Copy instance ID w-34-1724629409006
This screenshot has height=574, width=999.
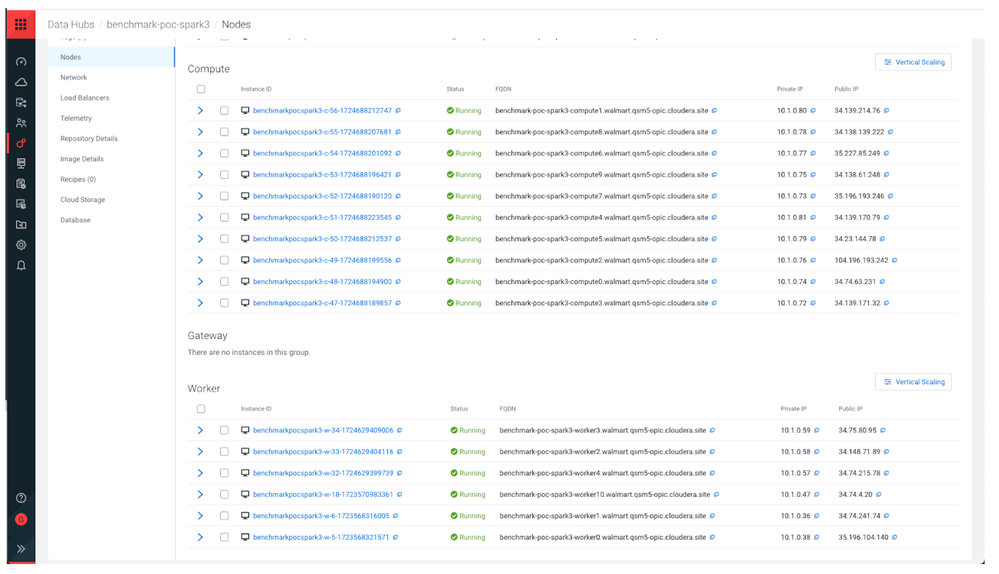pyautogui.click(x=399, y=431)
